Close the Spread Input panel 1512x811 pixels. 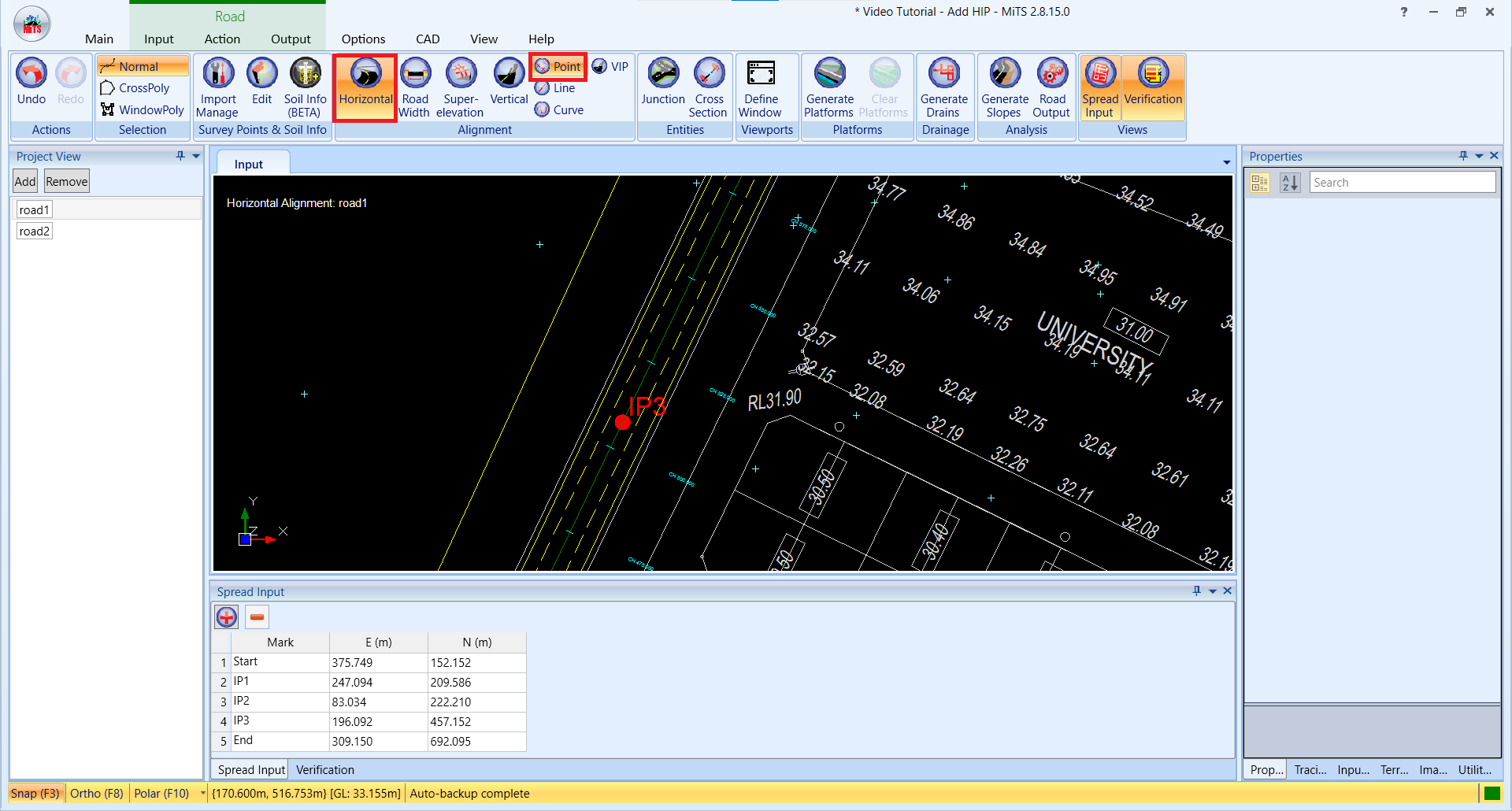[1228, 591]
